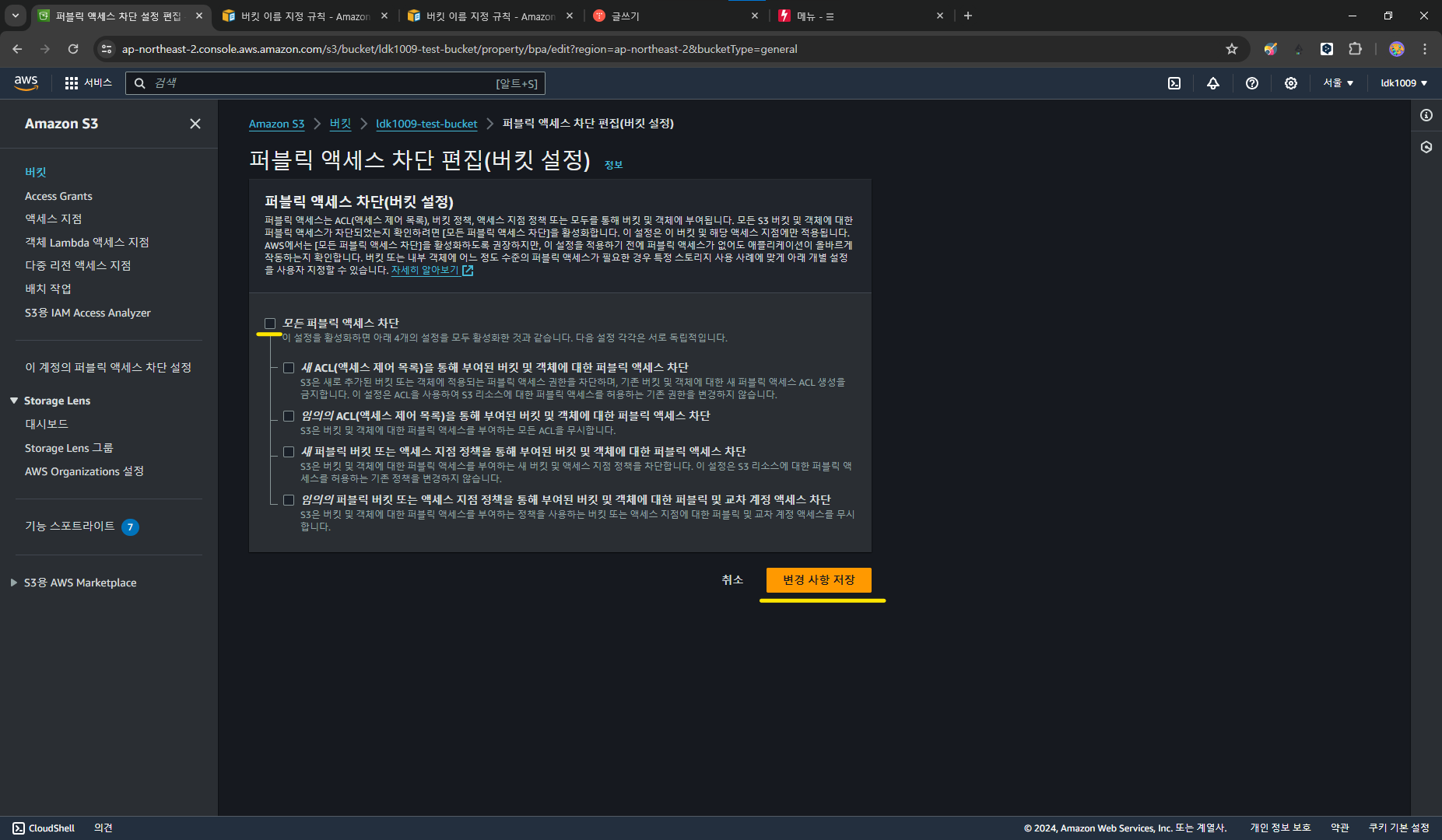1442x840 pixels.
Task: Click the feature spotlight badge 7
Action: [x=131, y=527]
